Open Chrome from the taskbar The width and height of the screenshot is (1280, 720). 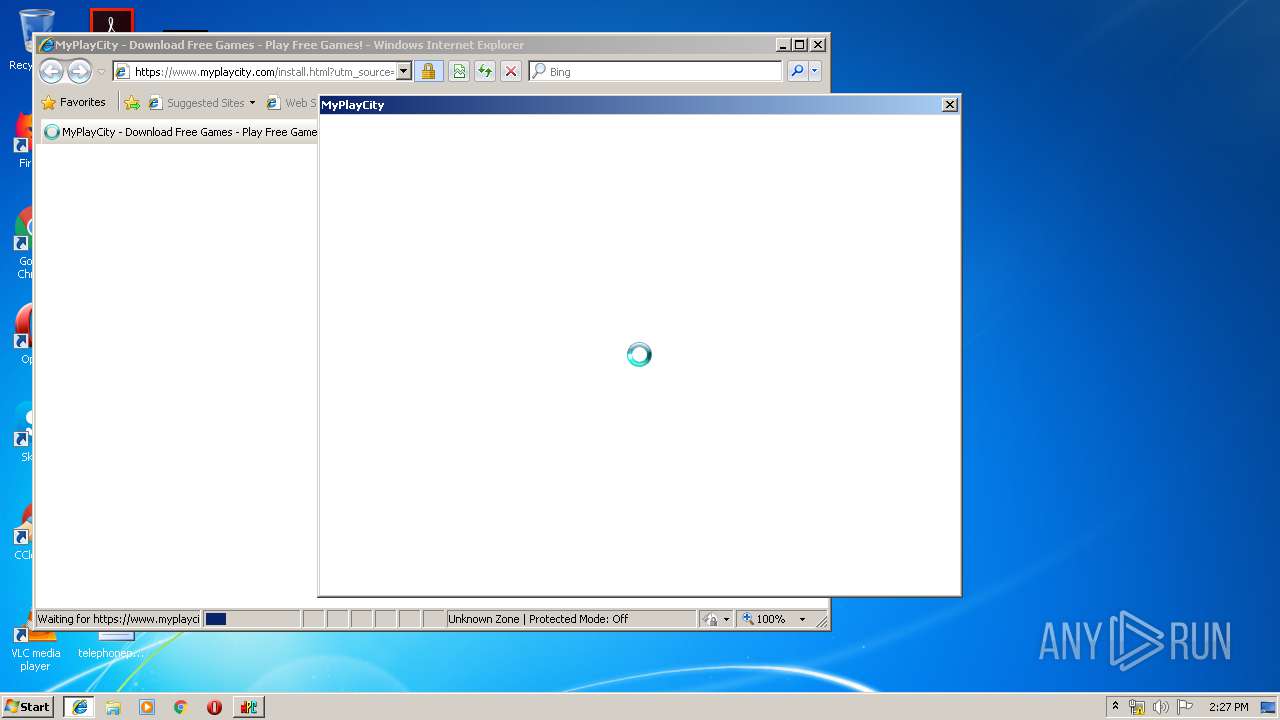point(181,706)
